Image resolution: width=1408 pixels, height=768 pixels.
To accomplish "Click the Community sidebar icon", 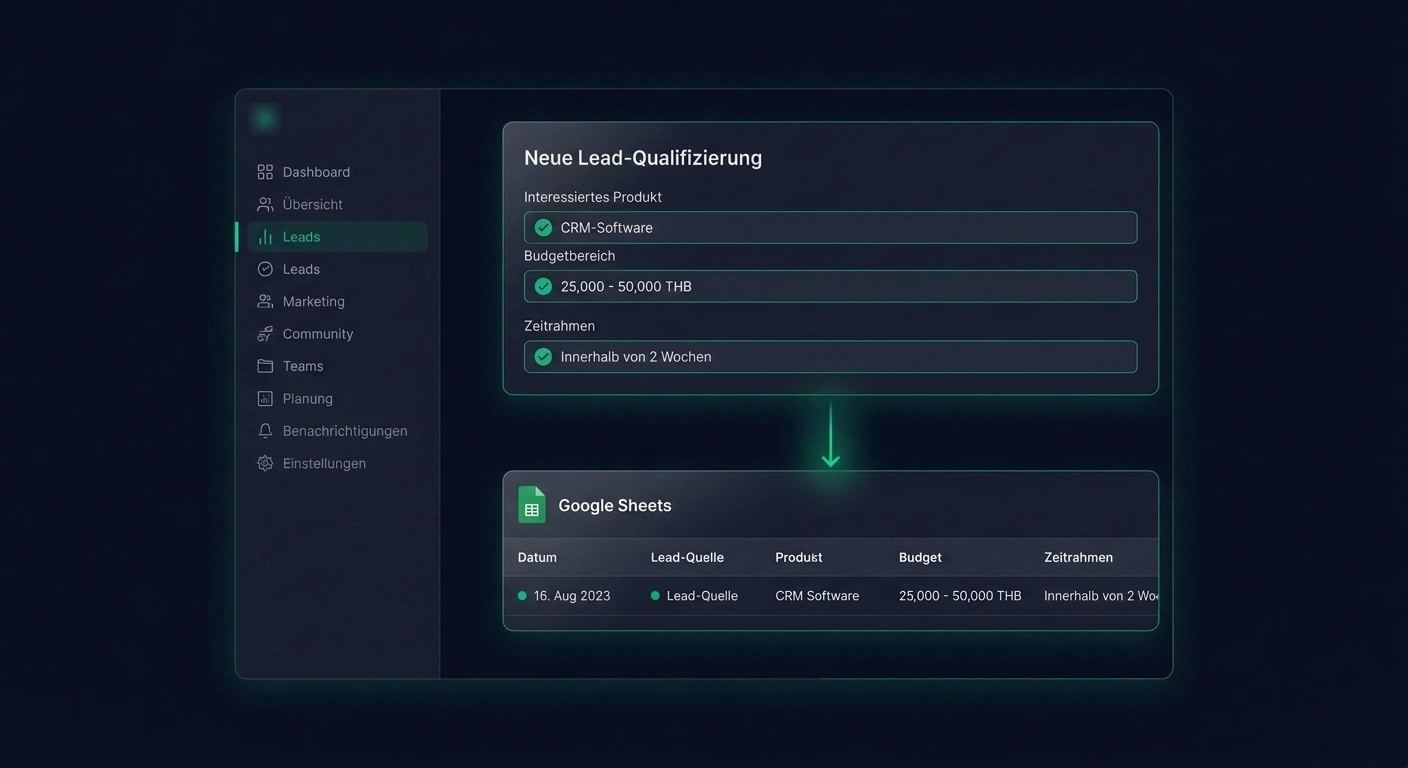I will 265,334.
